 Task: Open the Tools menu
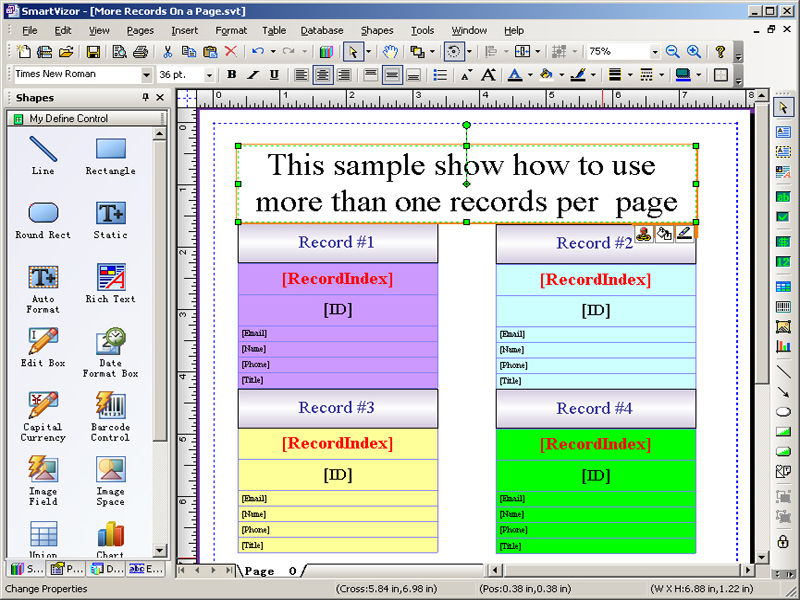(x=422, y=31)
